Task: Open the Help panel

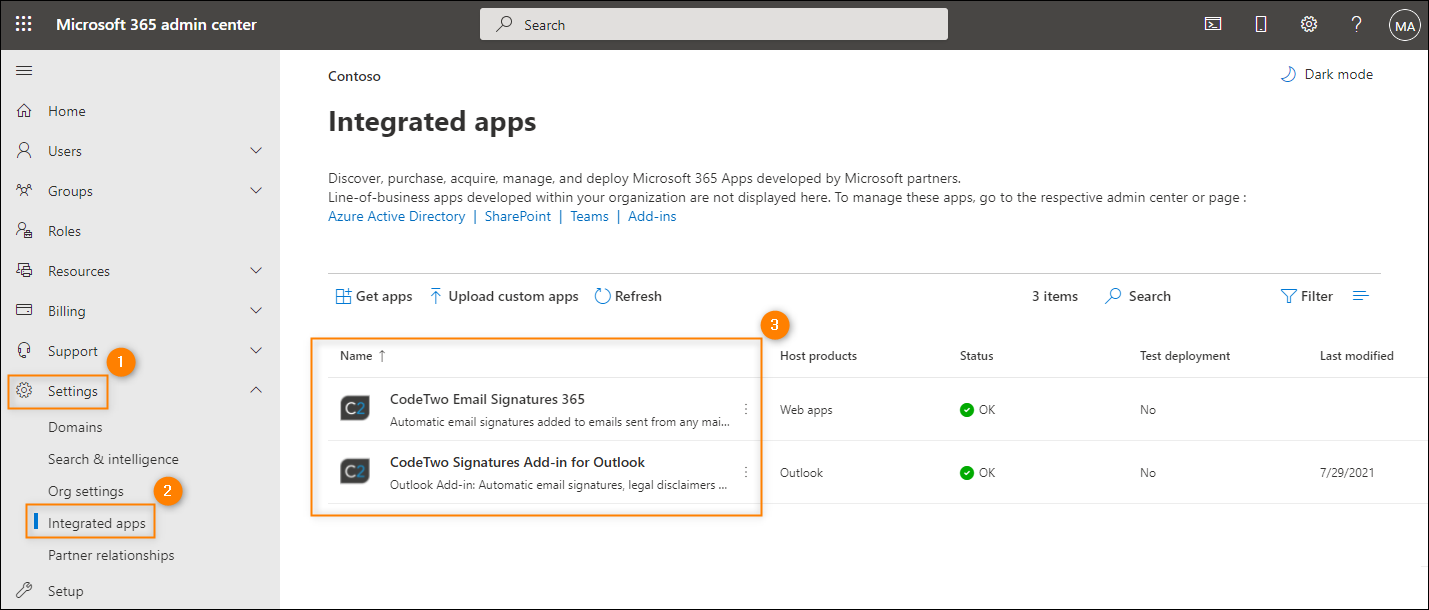Action: pyautogui.click(x=1356, y=23)
